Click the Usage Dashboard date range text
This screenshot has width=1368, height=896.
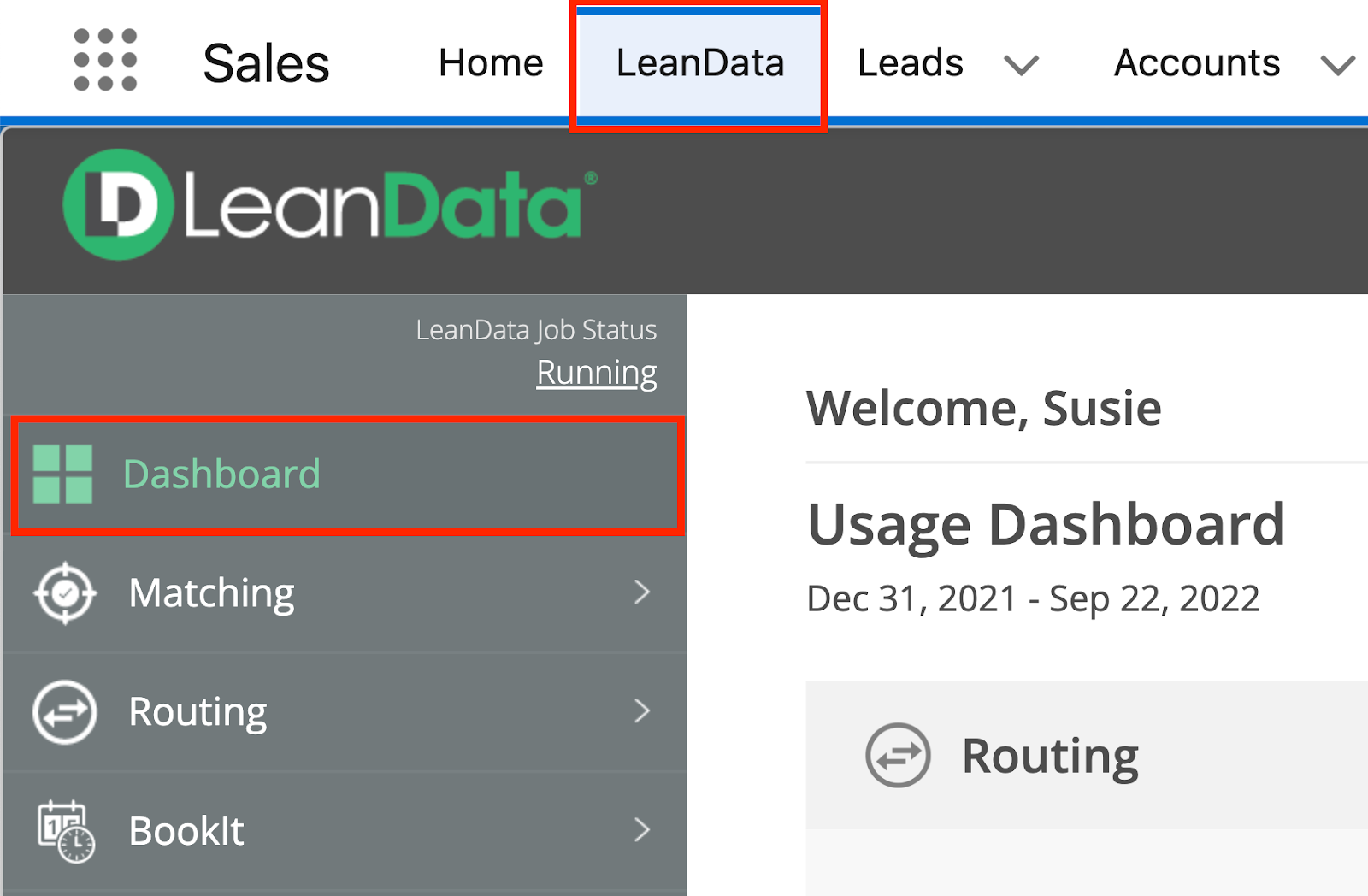(x=1033, y=598)
